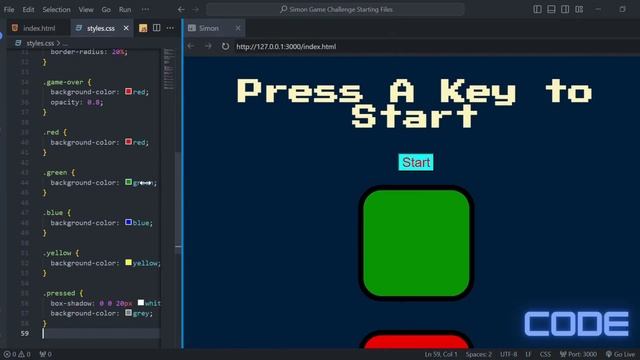The image size is (640, 360).
Task: Select the Simon preview tab
Action: tap(209, 28)
